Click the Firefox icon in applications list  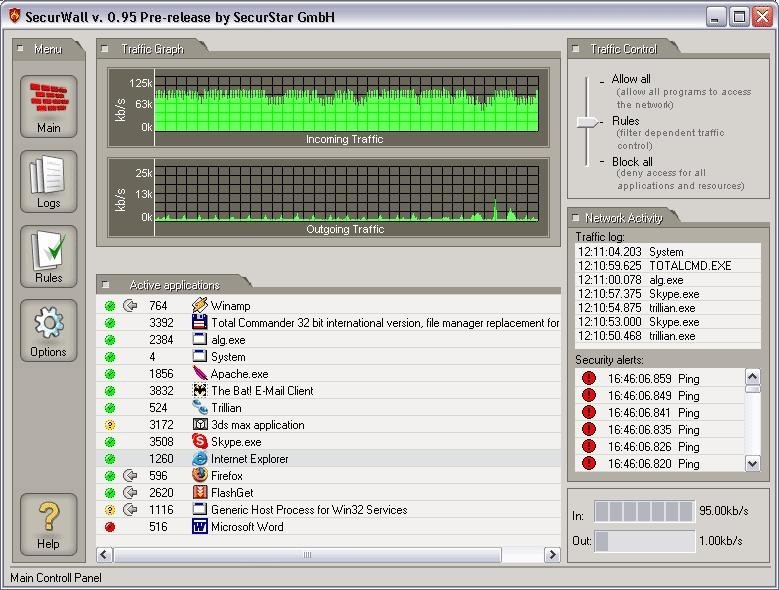tap(200, 475)
